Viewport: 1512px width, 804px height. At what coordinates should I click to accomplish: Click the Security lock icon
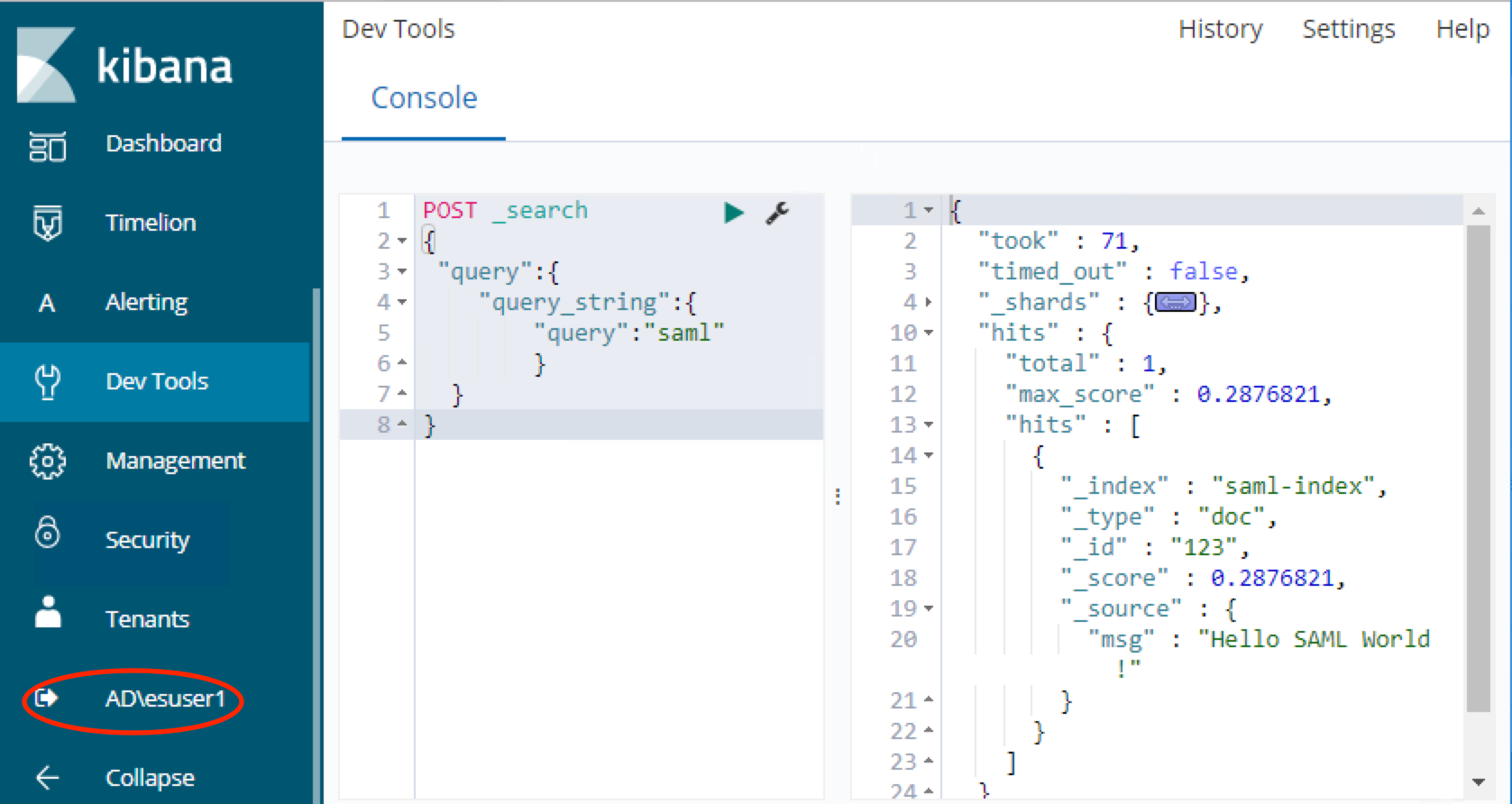click(x=48, y=532)
